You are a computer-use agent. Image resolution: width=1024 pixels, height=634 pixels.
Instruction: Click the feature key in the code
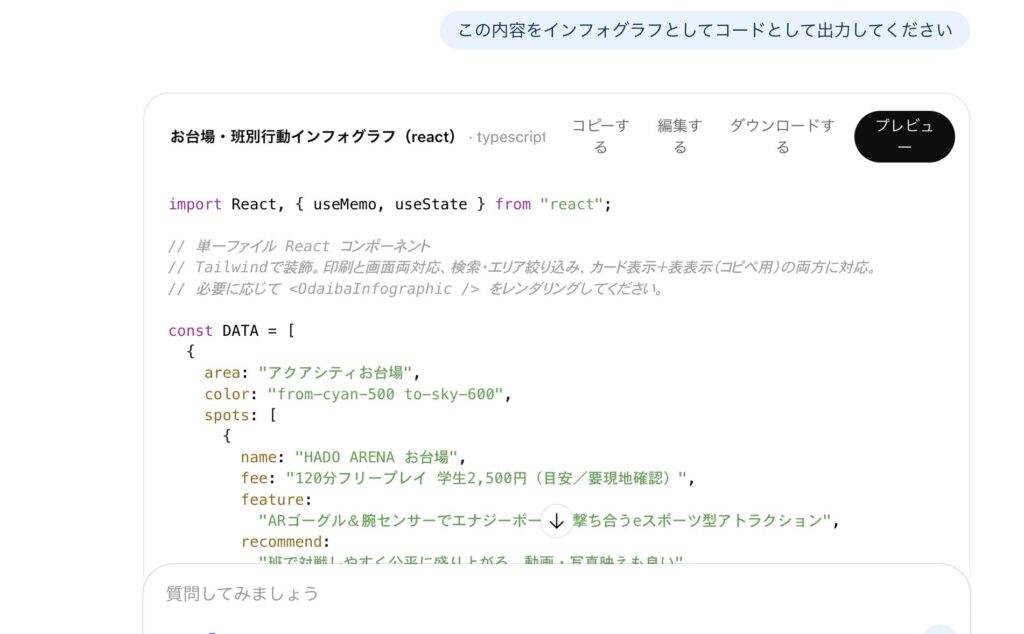click(276, 499)
